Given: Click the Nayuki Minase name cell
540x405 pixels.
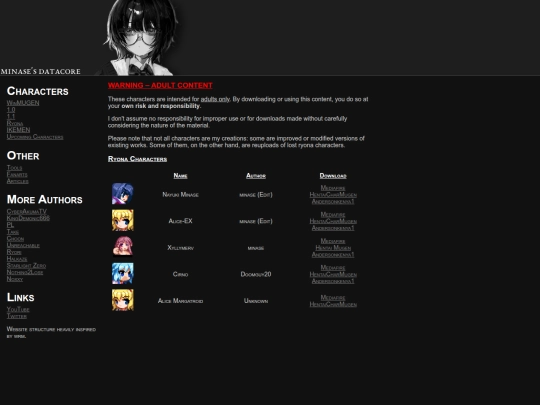Looking at the screenshot, I should 180,195.
